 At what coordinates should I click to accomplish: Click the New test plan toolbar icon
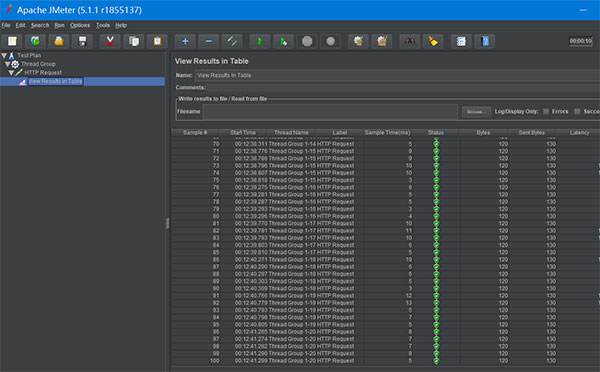12,41
